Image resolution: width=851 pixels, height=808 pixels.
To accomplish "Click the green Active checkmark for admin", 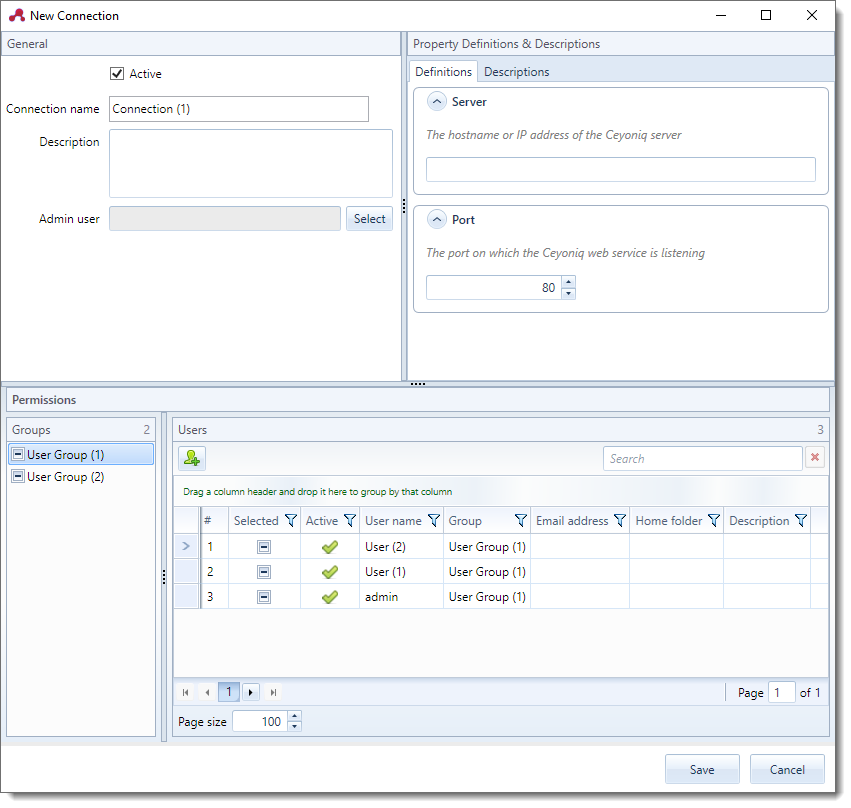I will [329, 597].
